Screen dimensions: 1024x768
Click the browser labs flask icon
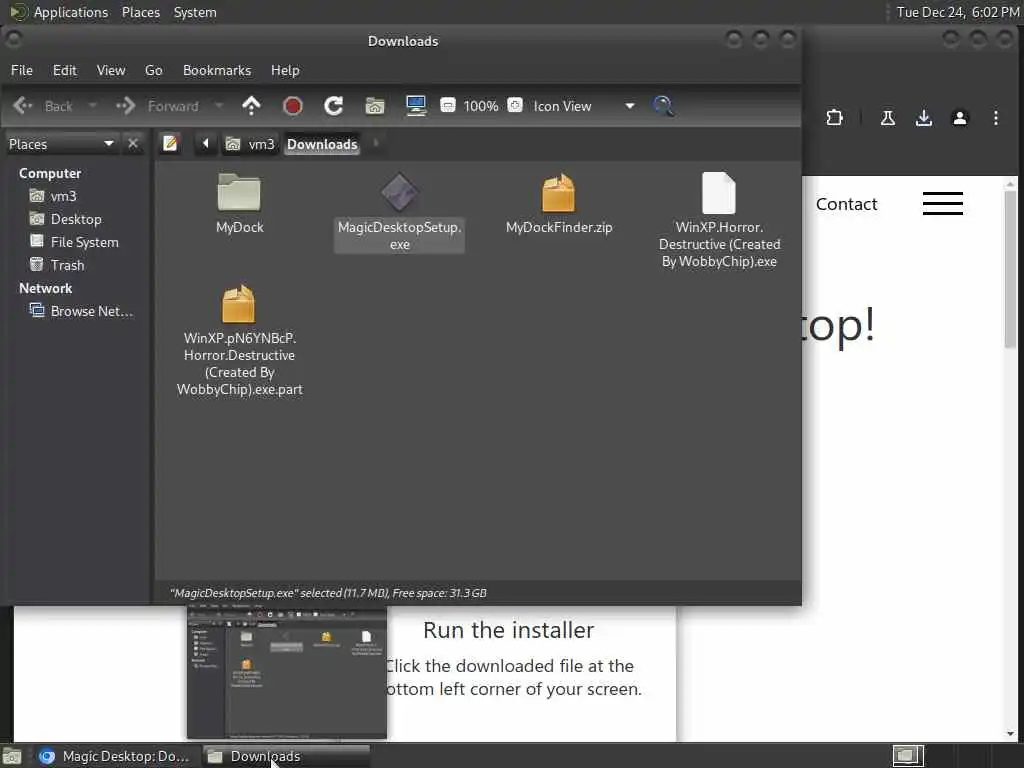tap(888, 118)
